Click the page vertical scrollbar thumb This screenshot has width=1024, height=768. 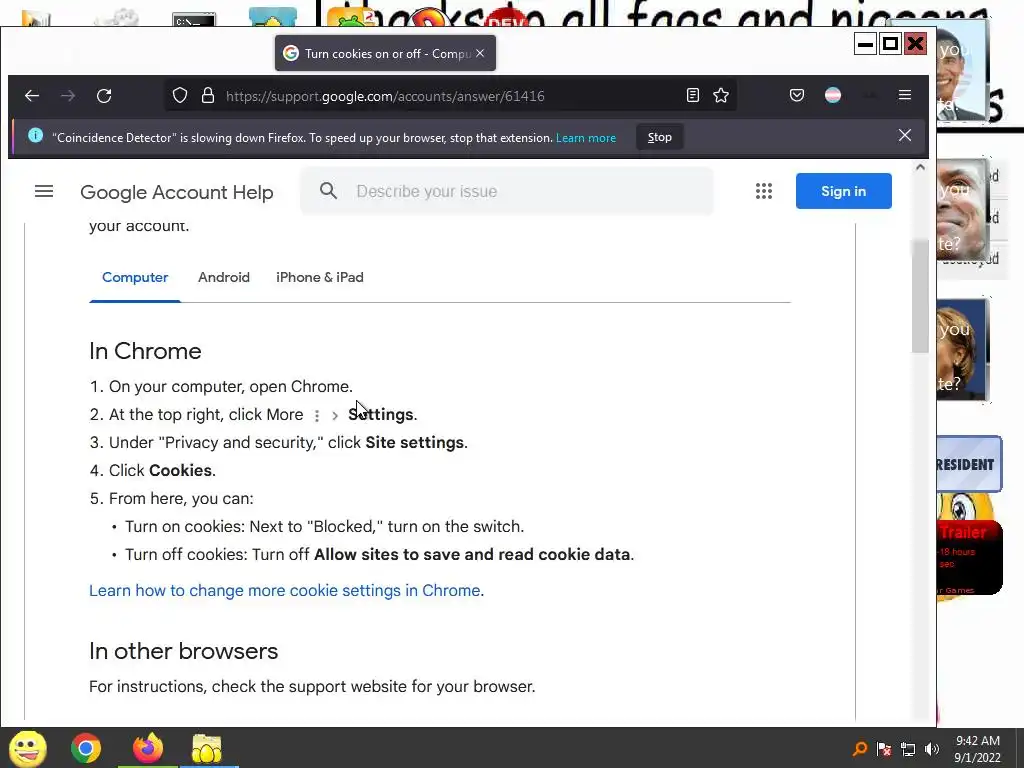[920, 295]
